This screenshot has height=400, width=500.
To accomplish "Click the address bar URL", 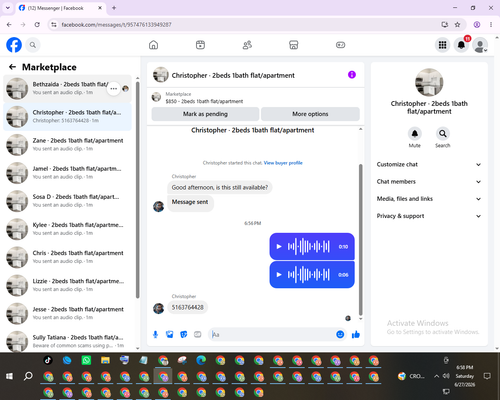I will pos(116,25).
